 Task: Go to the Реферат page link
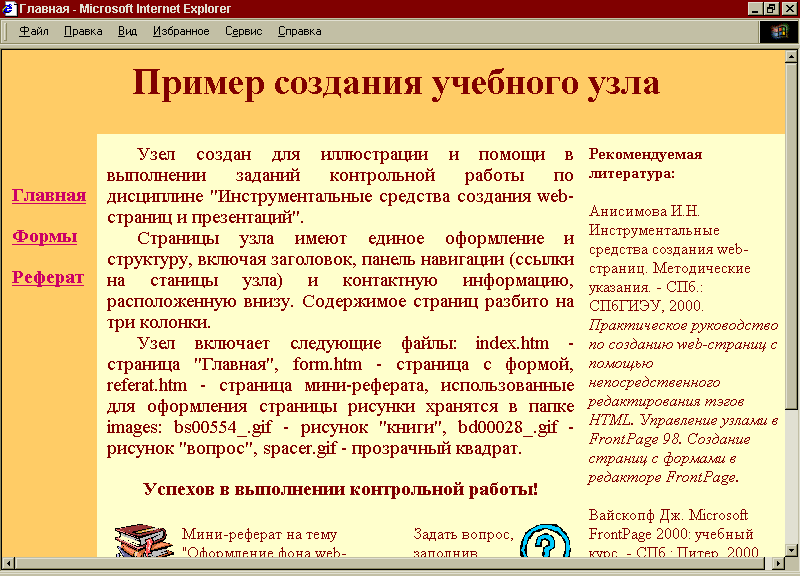pyautogui.click(x=48, y=278)
